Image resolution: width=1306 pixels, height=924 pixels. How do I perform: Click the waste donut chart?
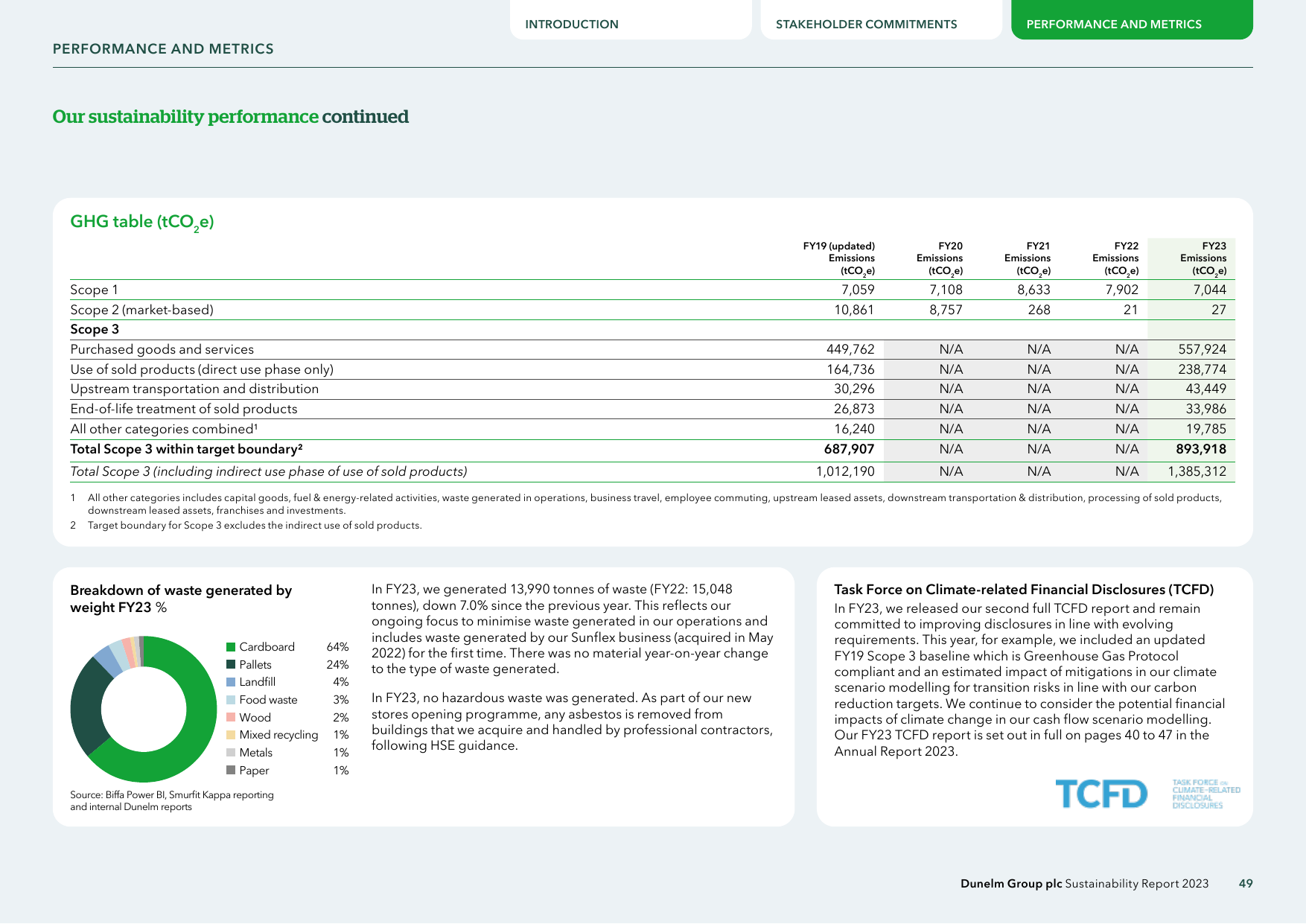point(144,709)
